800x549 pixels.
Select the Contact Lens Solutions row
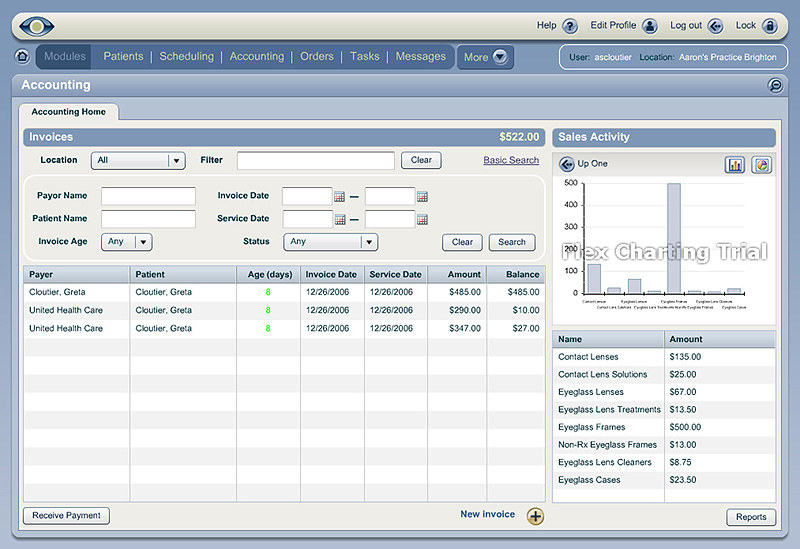pos(664,375)
